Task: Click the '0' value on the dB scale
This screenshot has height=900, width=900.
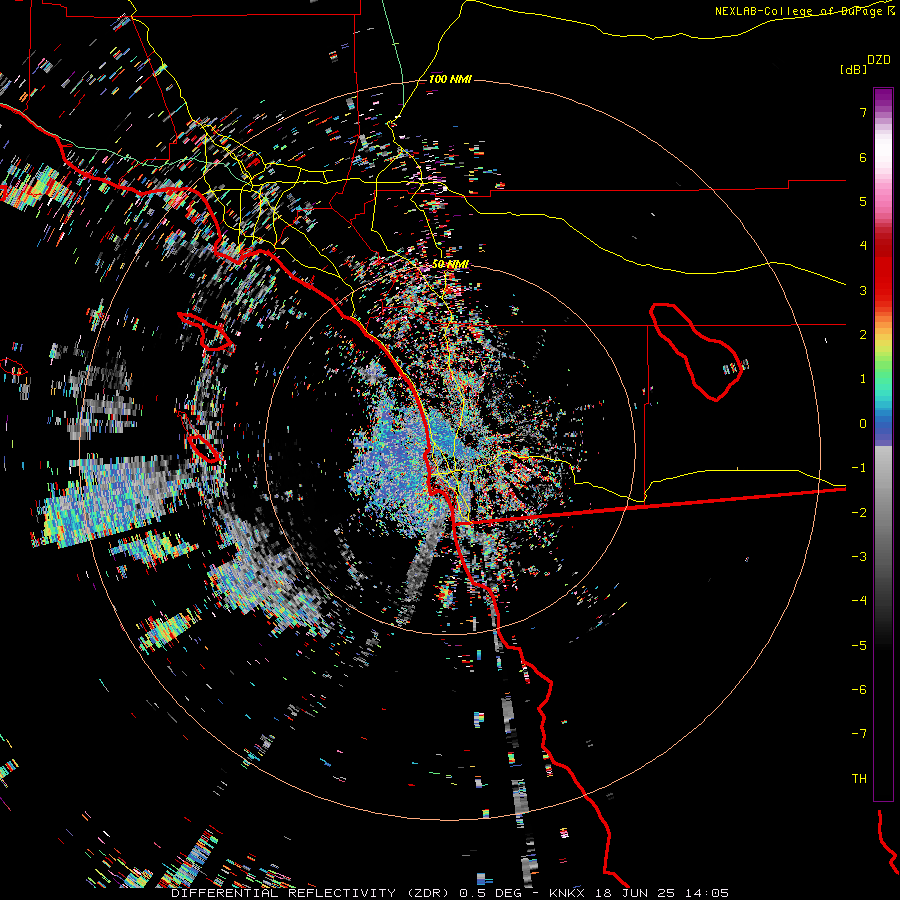Action: tap(863, 424)
